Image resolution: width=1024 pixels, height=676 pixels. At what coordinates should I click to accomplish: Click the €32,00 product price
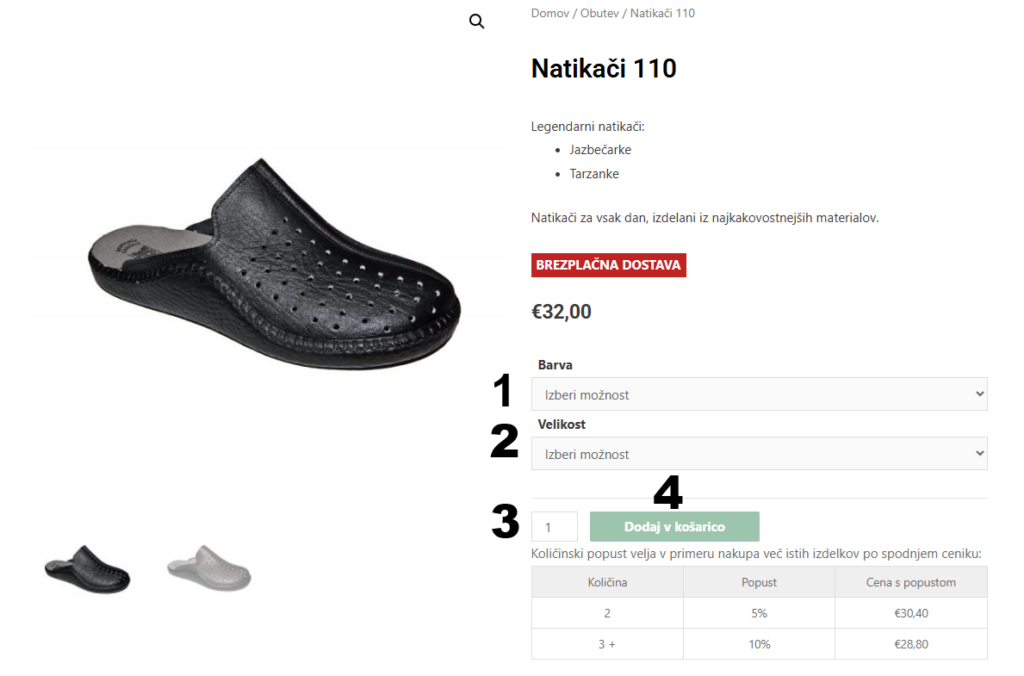click(561, 311)
